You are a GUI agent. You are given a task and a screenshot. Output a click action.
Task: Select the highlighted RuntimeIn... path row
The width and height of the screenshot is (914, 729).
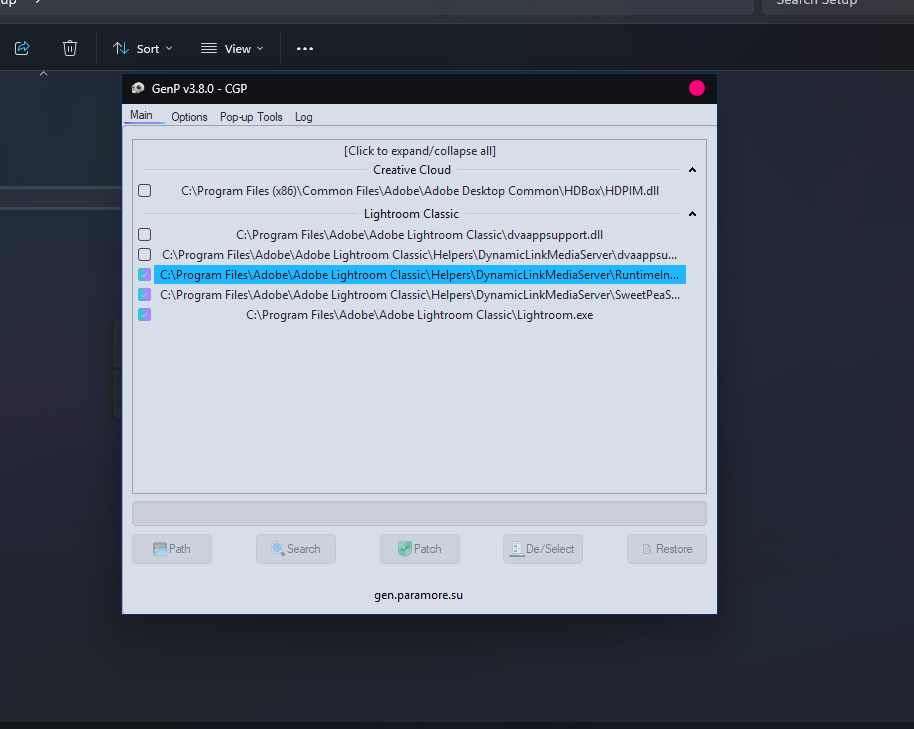tap(420, 275)
